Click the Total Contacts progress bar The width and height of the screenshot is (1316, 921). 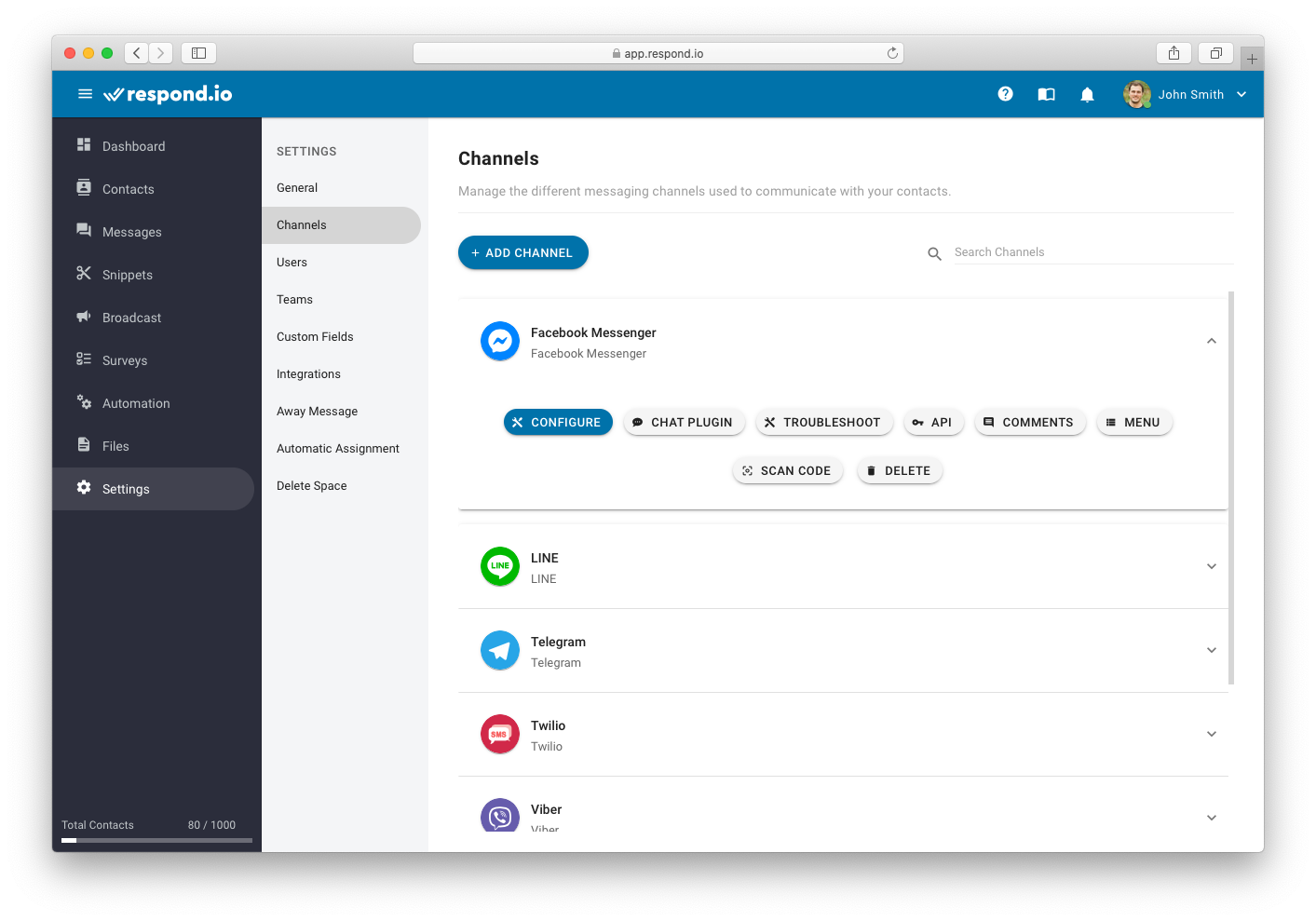(x=156, y=840)
